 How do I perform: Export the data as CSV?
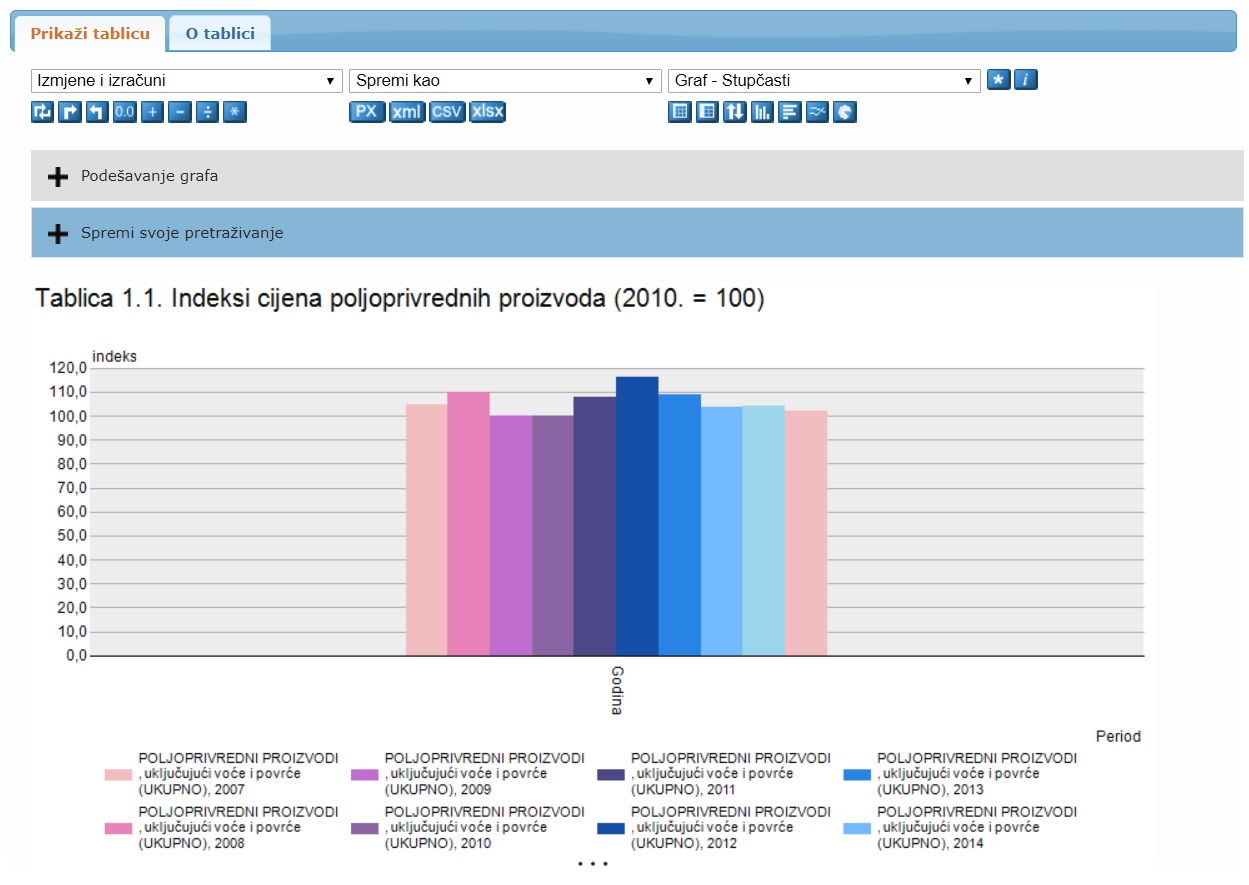[446, 112]
